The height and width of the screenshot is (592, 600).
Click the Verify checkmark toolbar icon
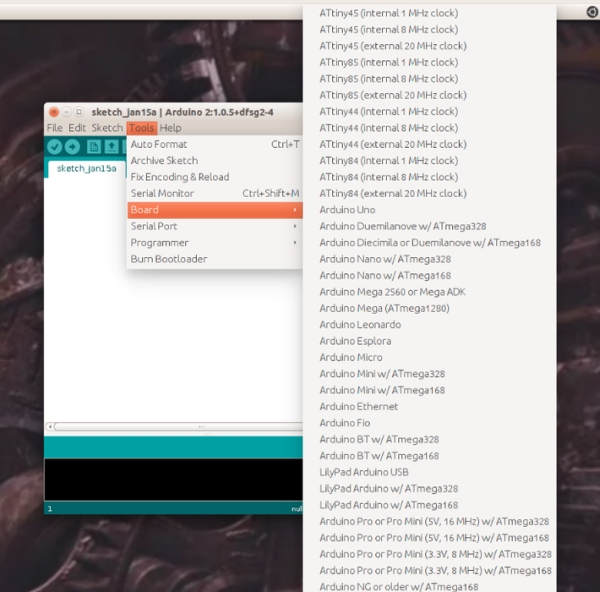tap(55, 147)
